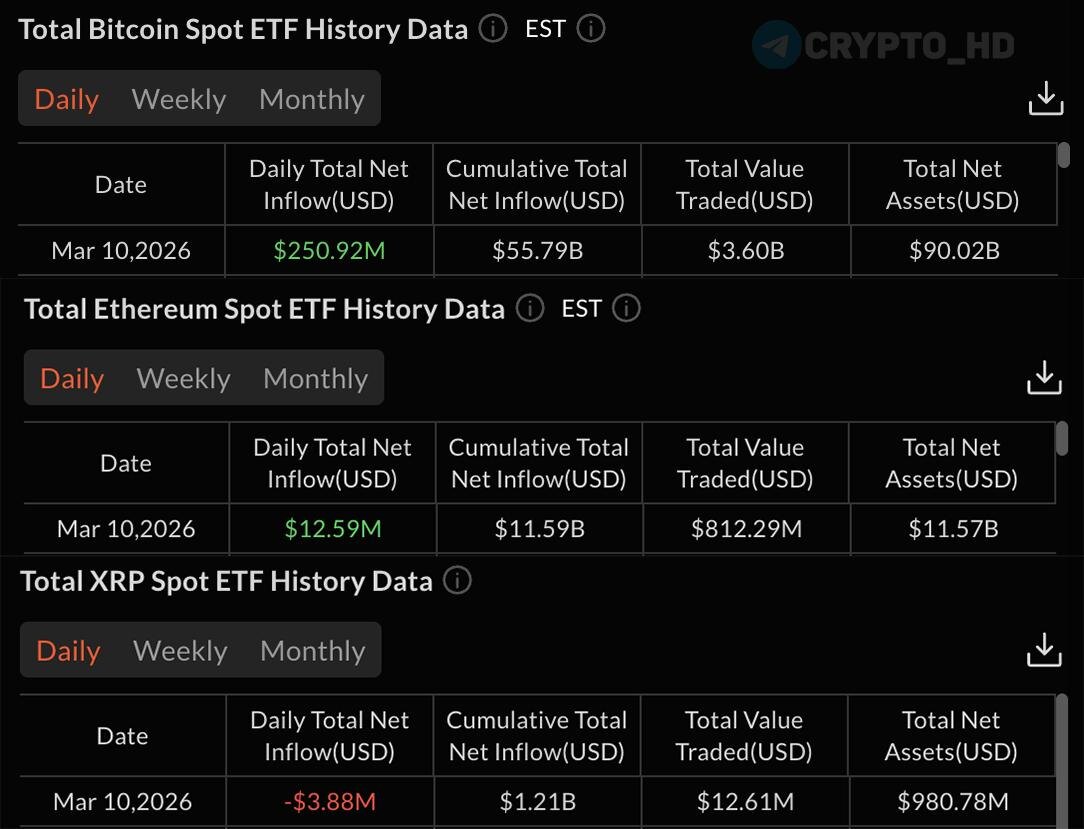Image resolution: width=1084 pixels, height=829 pixels.
Task: Click info icon next to Ethereum EST label
Action: point(626,308)
